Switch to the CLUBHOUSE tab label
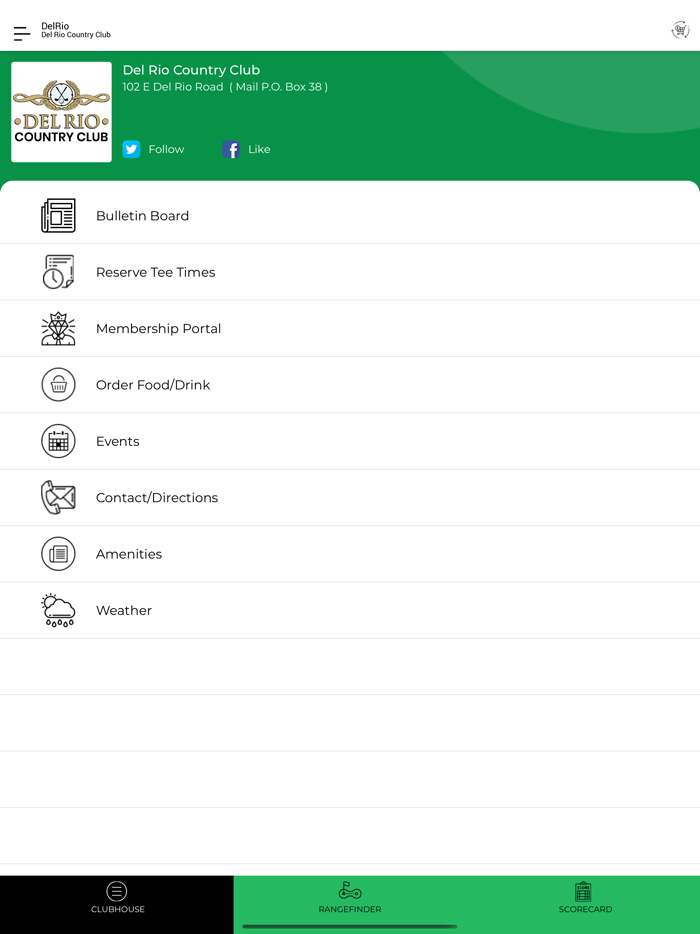The height and width of the screenshot is (934, 700). click(118, 909)
